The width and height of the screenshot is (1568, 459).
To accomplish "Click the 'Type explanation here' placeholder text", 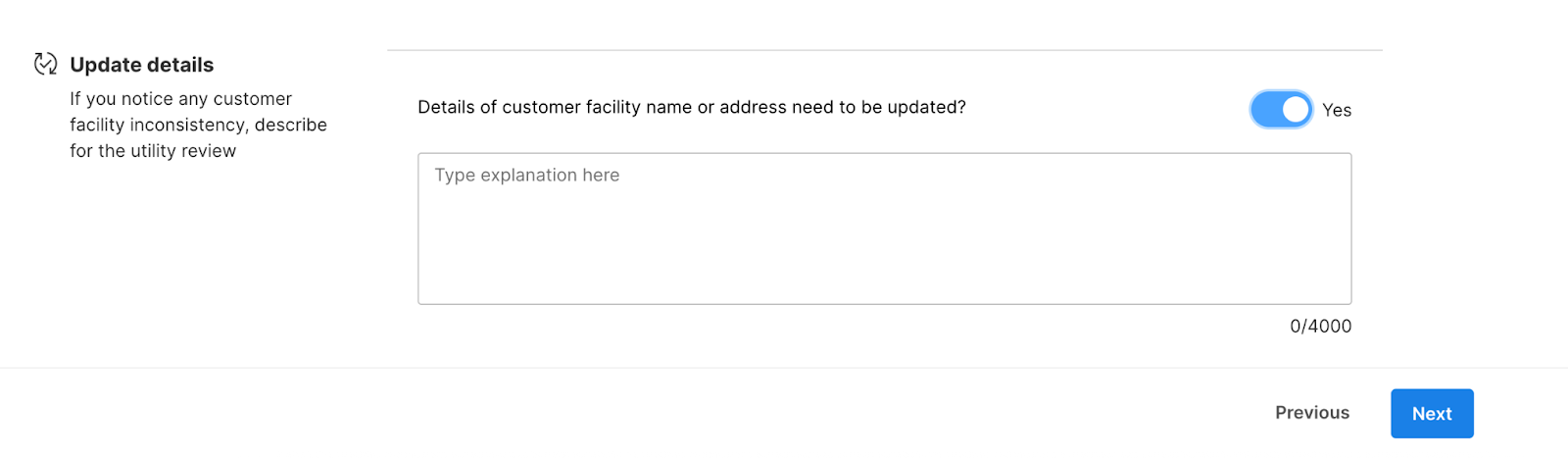I will [x=527, y=176].
